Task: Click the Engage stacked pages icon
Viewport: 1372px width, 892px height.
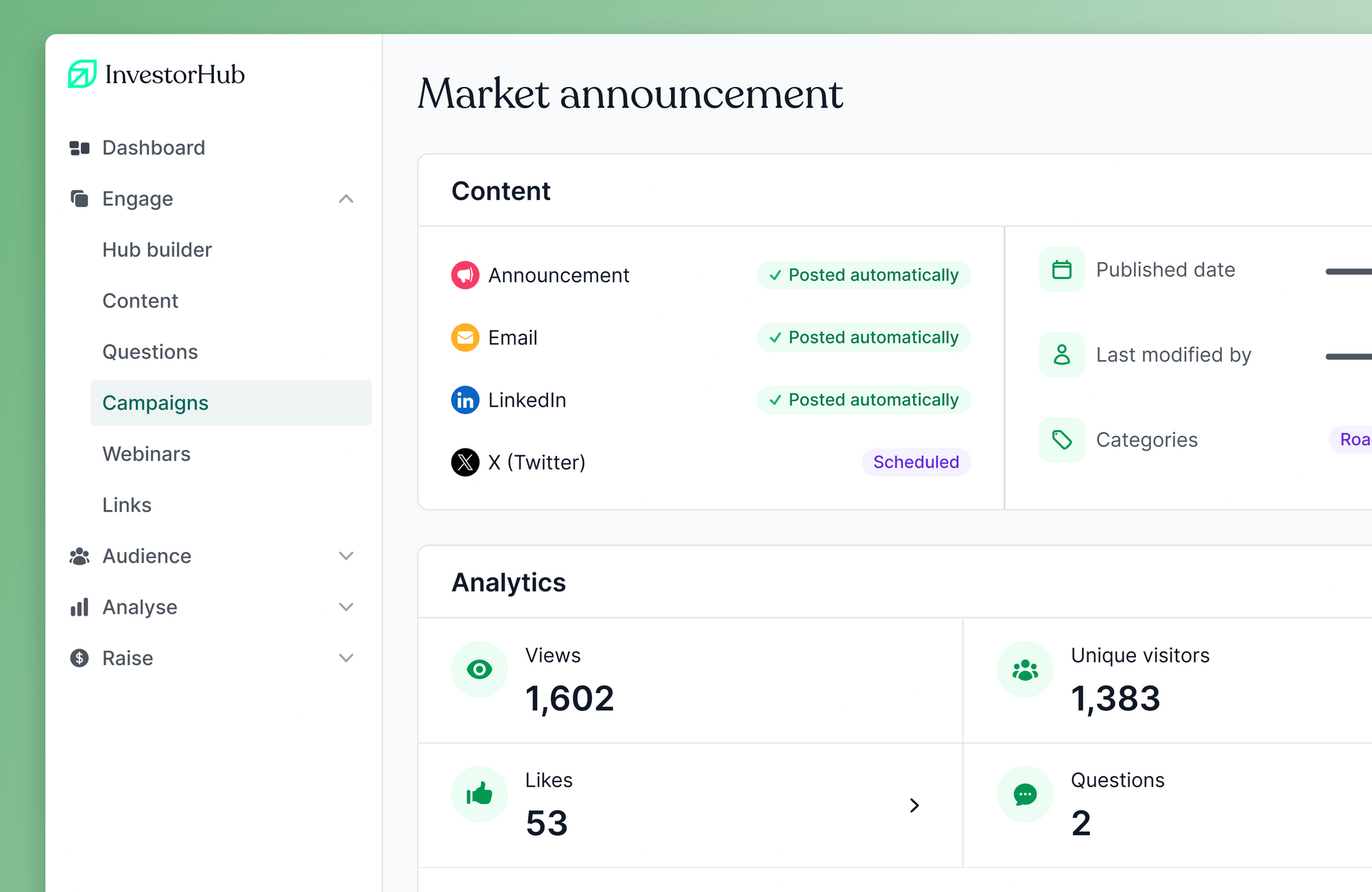Action: pos(80,199)
